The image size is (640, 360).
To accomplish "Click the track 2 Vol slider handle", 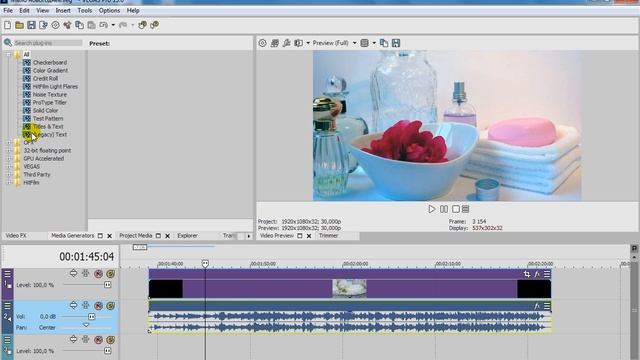I will tap(91, 316).
